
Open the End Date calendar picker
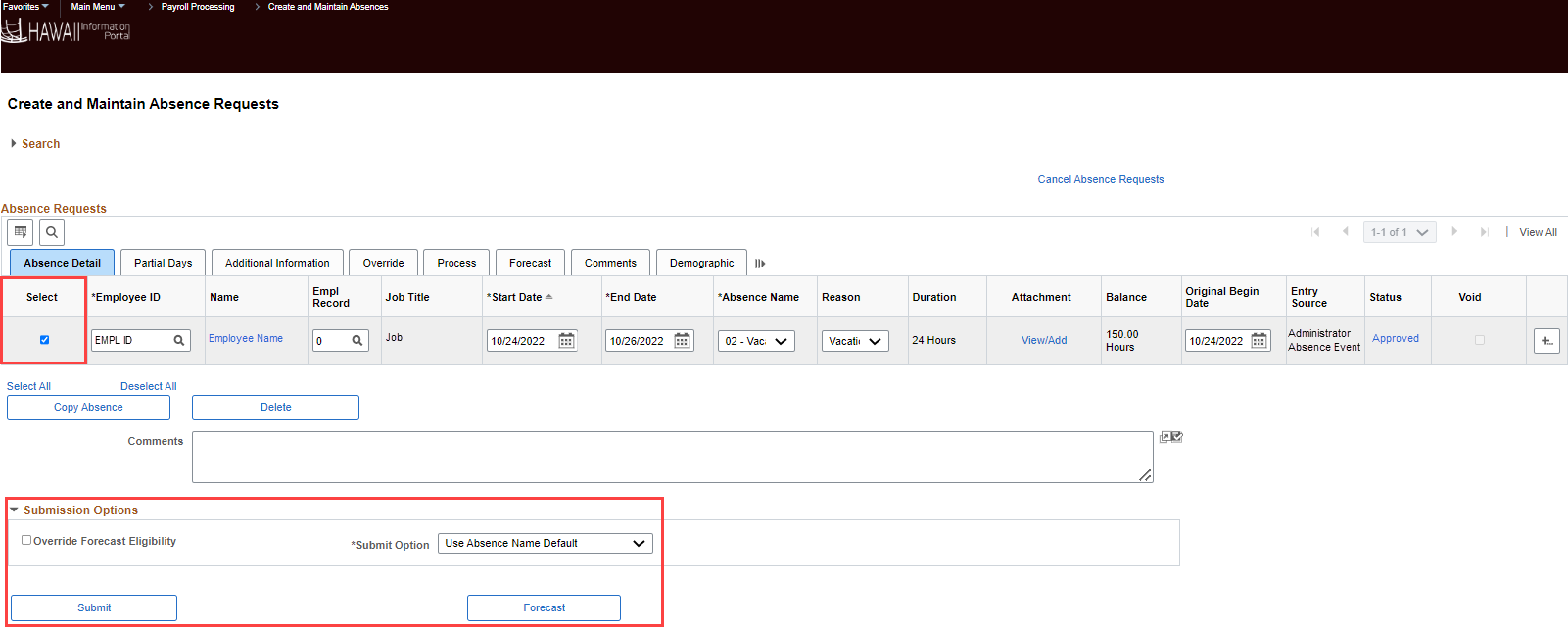pyautogui.click(x=683, y=341)
